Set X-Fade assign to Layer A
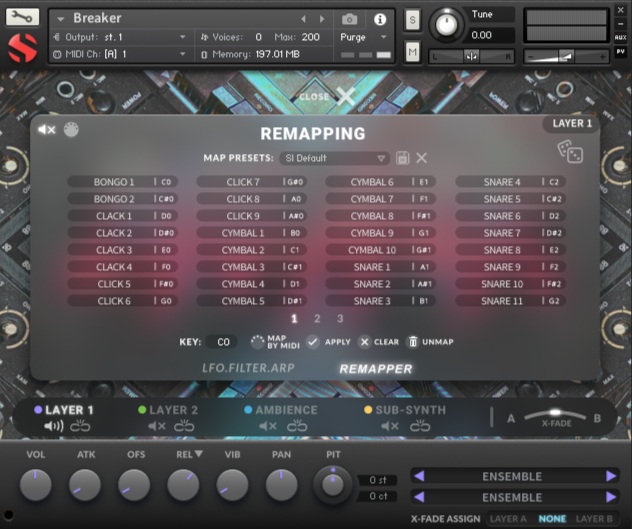632x529 pixels. click(x=508, y=519)
